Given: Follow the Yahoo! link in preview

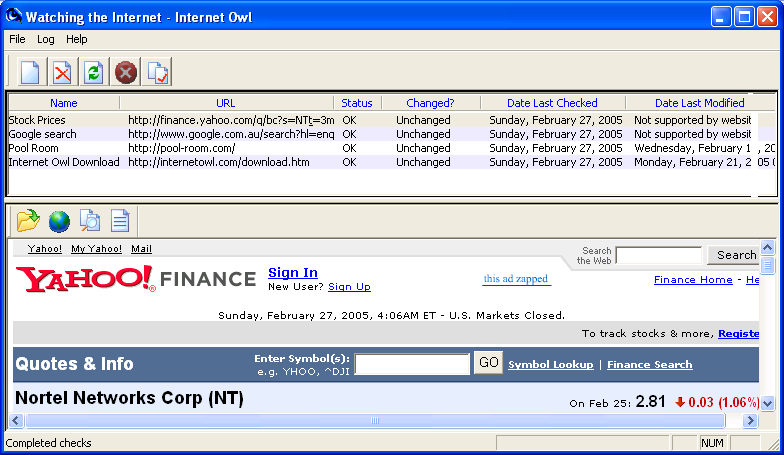Looking at the screenshot, I should click(x=44, y=248).
